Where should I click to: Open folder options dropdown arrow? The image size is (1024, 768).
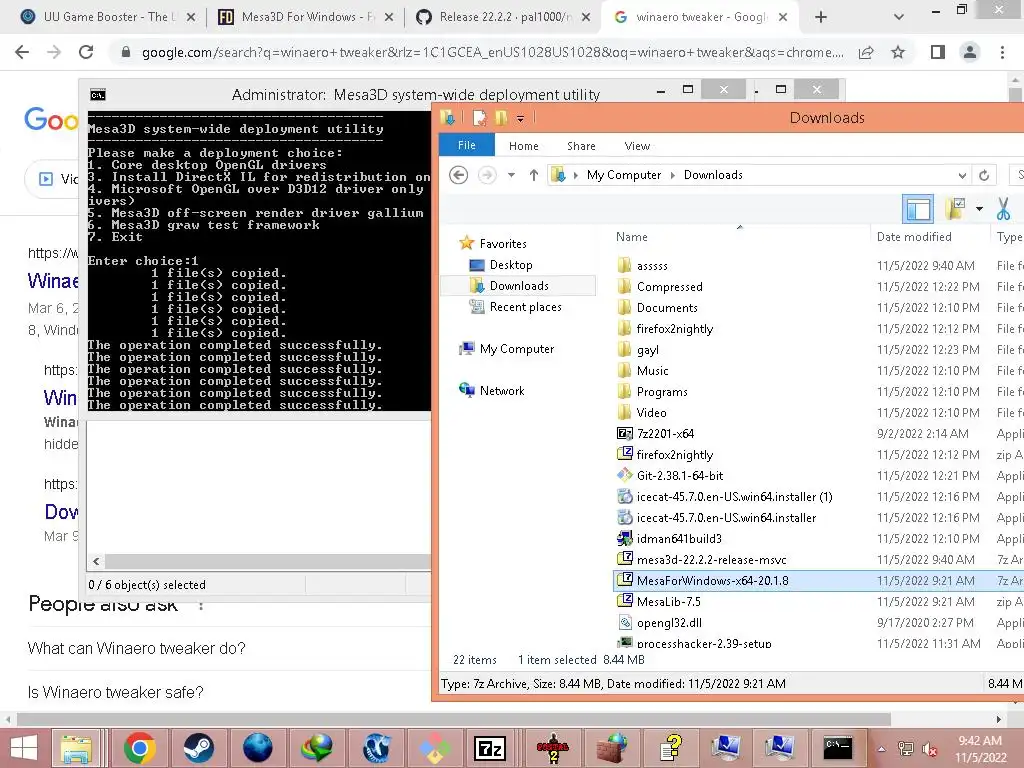(979, 209)
